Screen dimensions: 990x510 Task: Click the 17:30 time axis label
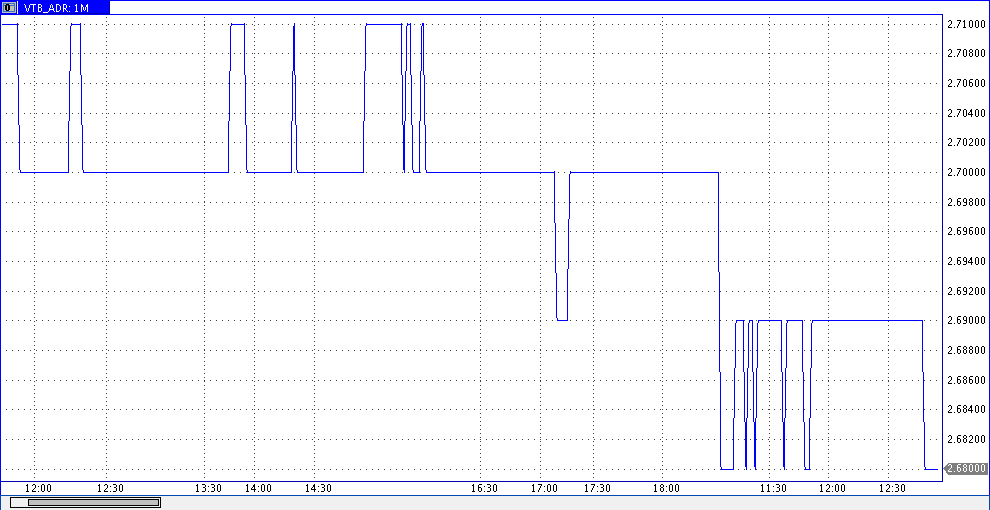[597, 489]
